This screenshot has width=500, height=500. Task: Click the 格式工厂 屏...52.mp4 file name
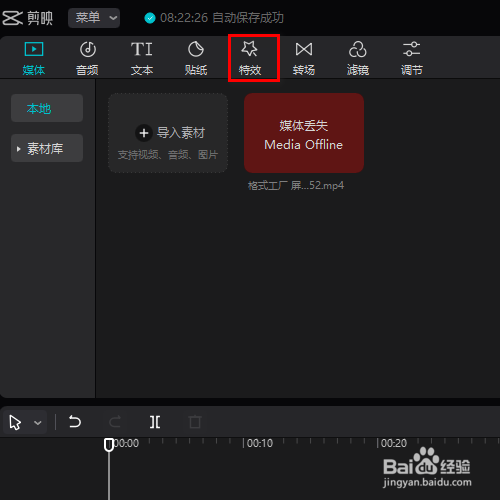click(x=296, y=185)
